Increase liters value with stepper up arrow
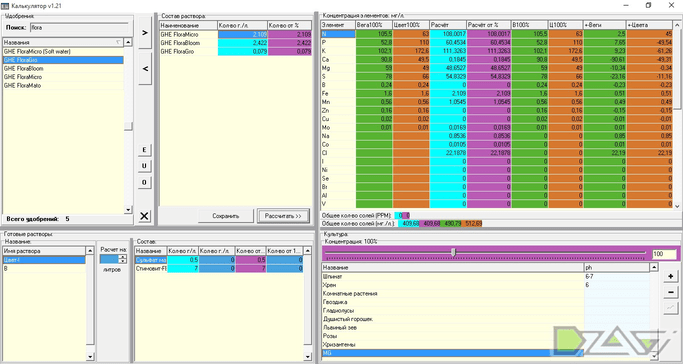This screenshot has width=683, height=364. tap(122, 257)
